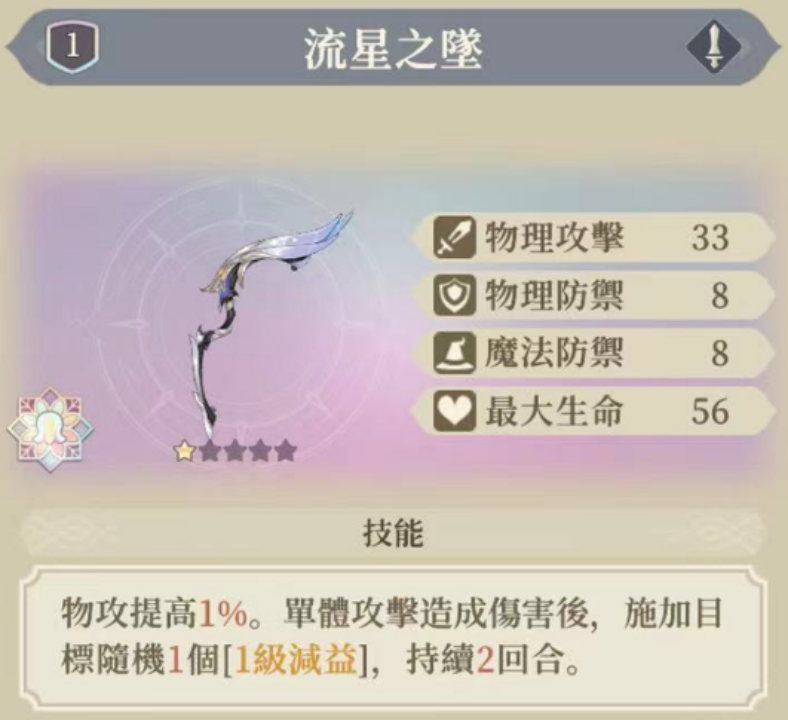Click the first gold star rating
The image size is (788, 720).
184,451
